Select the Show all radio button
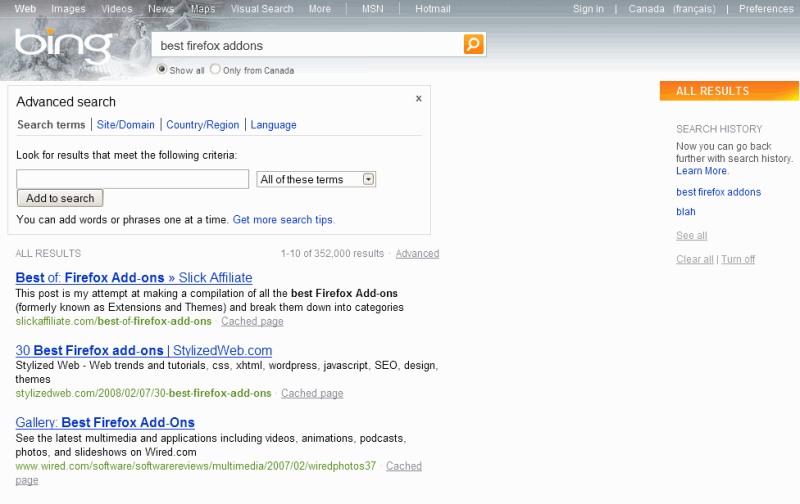800x504 pixels. 162,69
